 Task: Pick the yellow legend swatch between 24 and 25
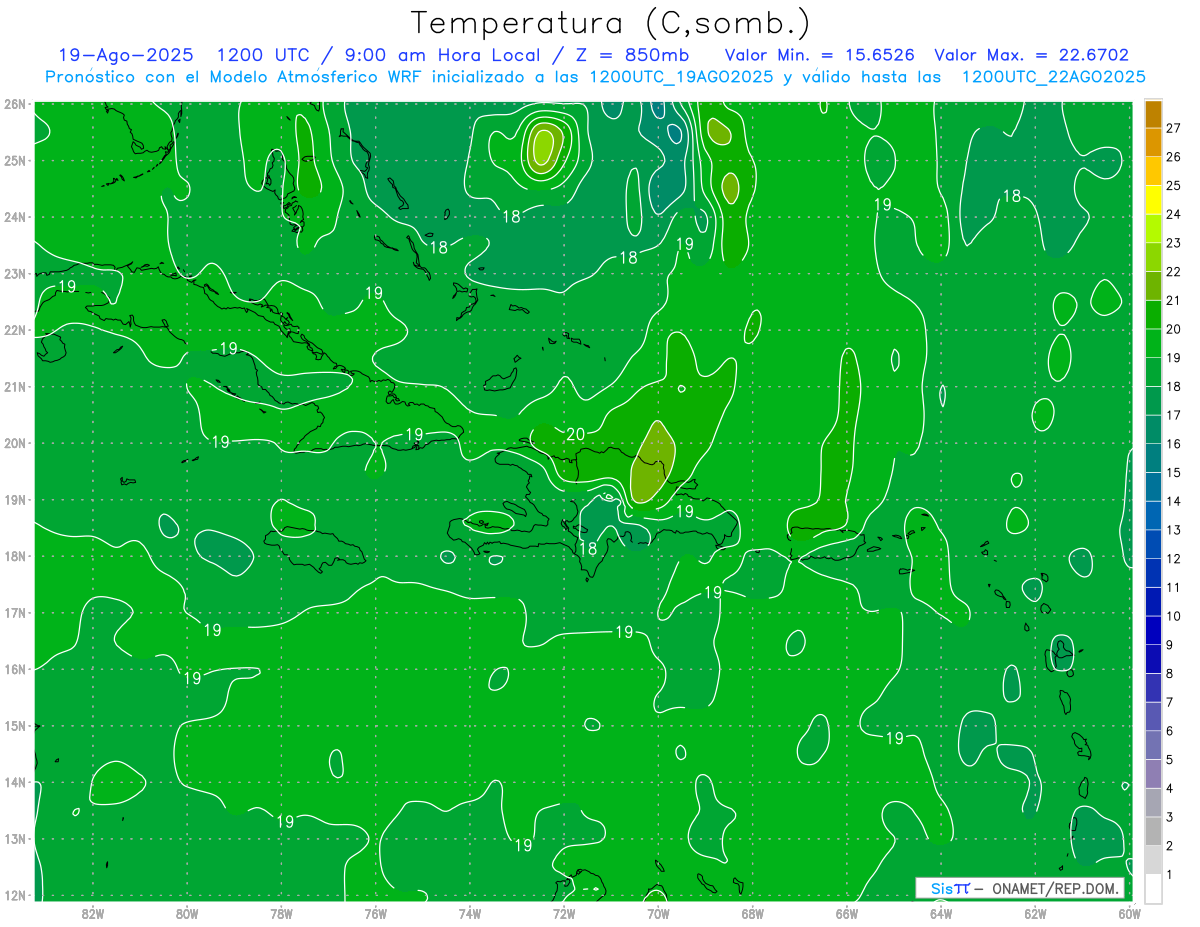tap(1153, 200)
